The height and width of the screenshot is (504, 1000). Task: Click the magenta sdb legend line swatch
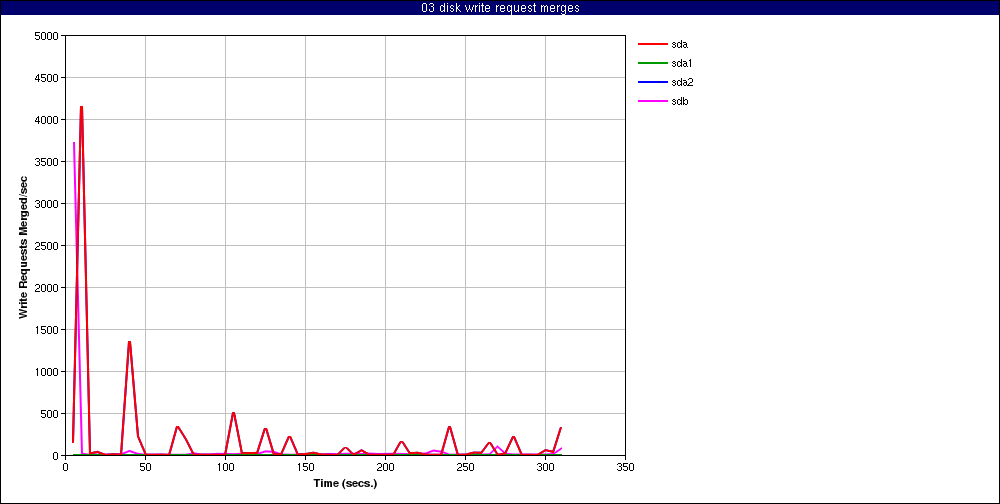point(652,101)
